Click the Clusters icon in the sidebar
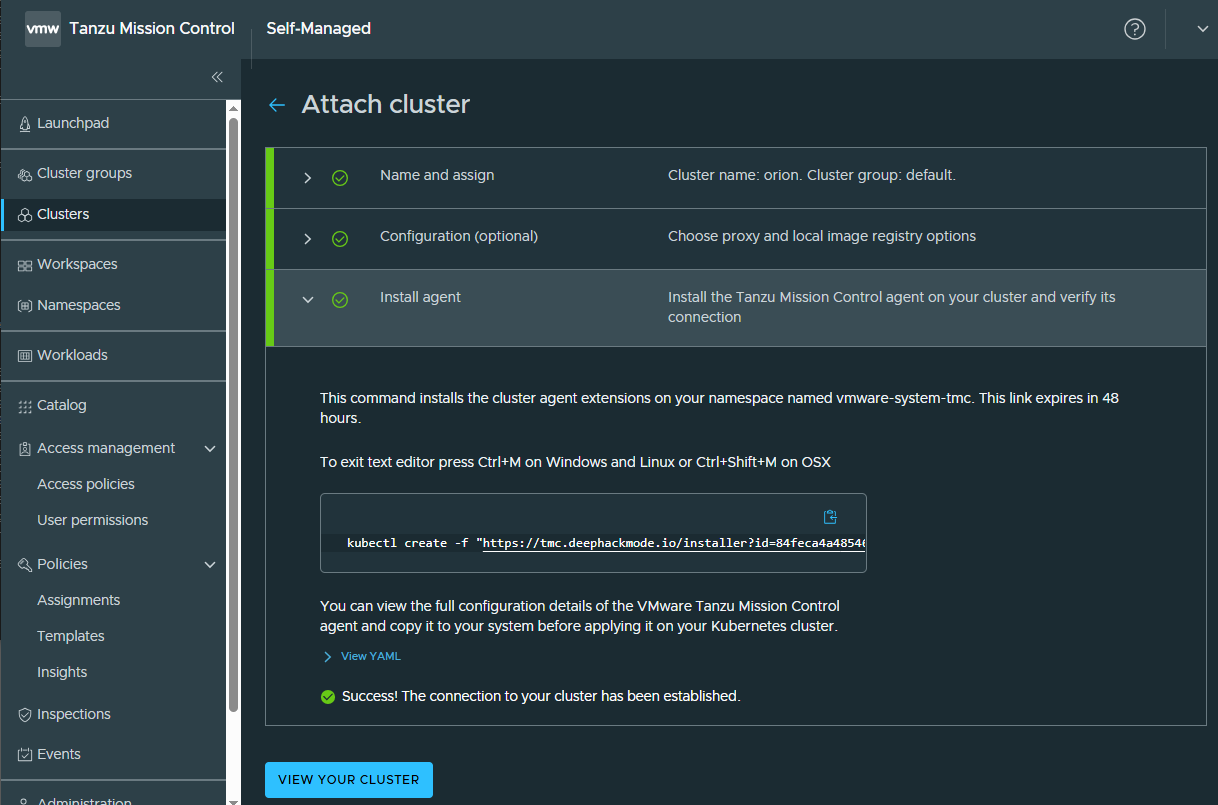Image resolution: width=1218 pixels, height=805 pixels. click(25, 215)
